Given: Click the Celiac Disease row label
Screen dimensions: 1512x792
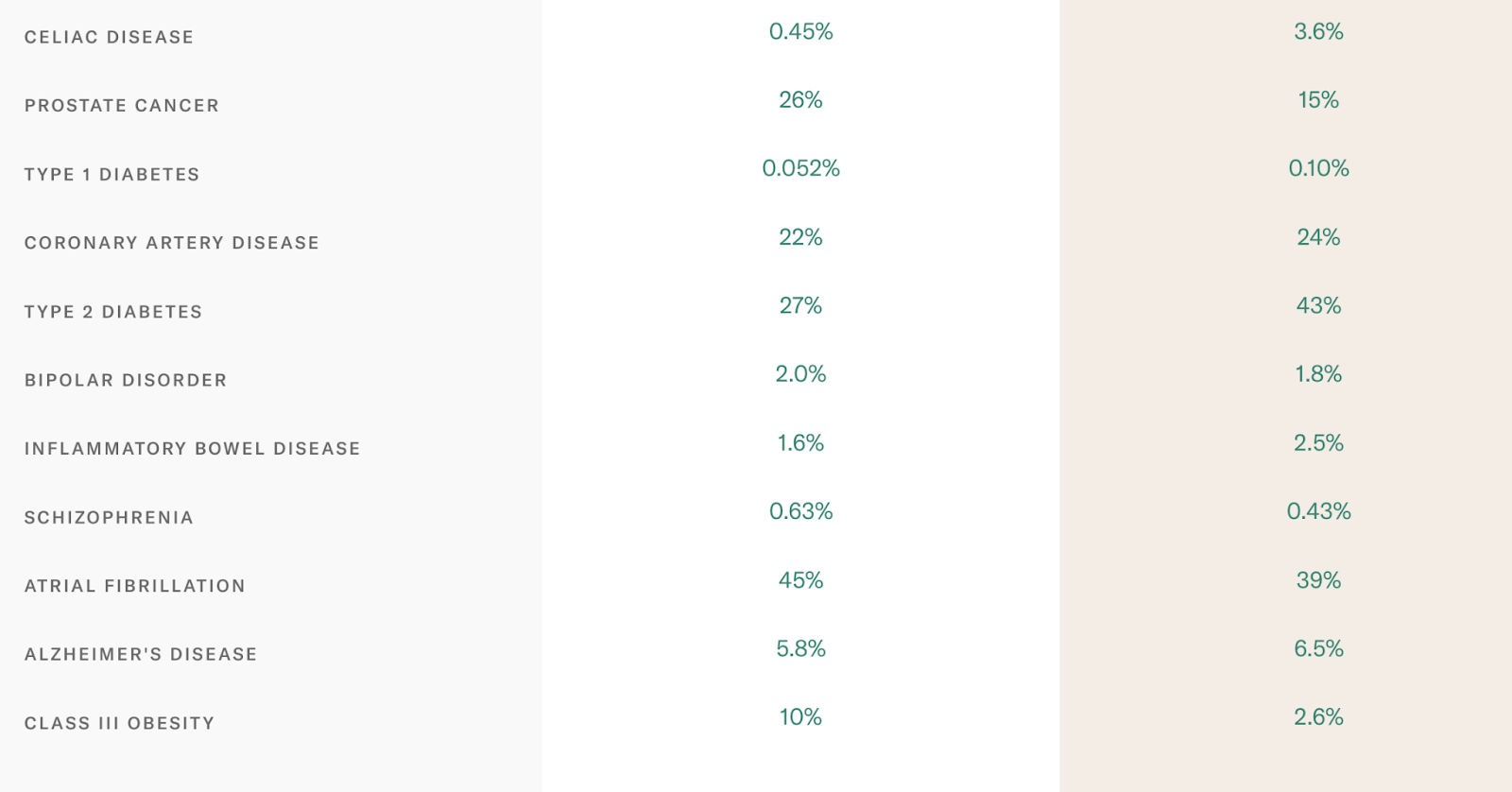Looking at the screenshot, I should 109,38.
